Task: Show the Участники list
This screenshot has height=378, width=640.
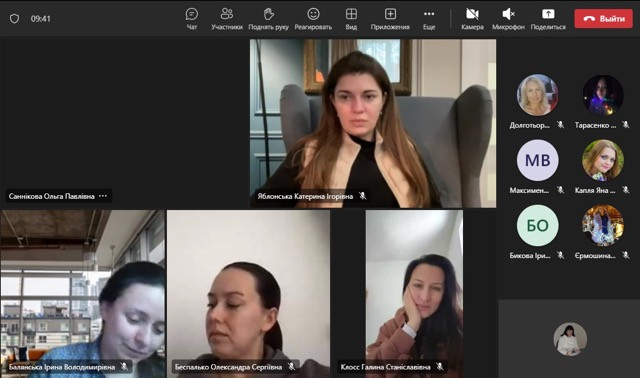Action: (227, 14)
